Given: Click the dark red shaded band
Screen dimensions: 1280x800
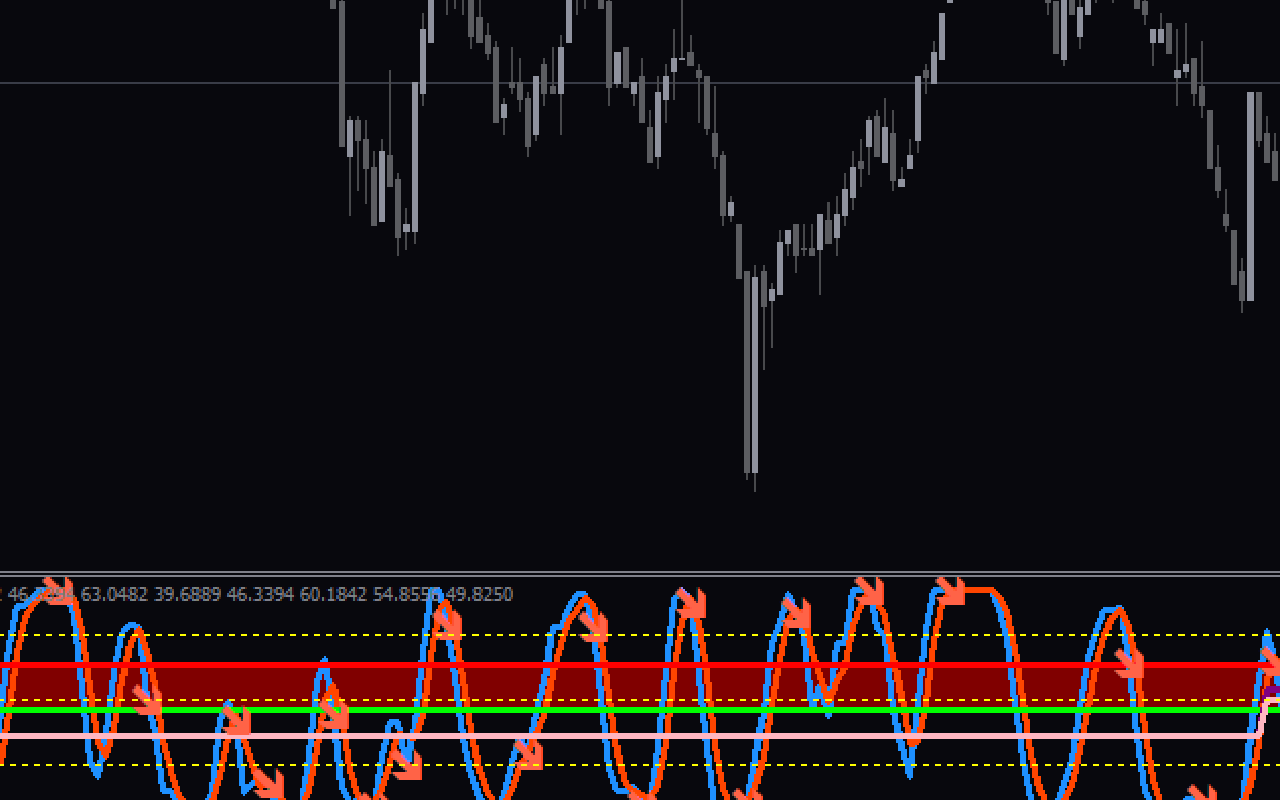Looking at the screenshot, I should (x=640, y=685).
